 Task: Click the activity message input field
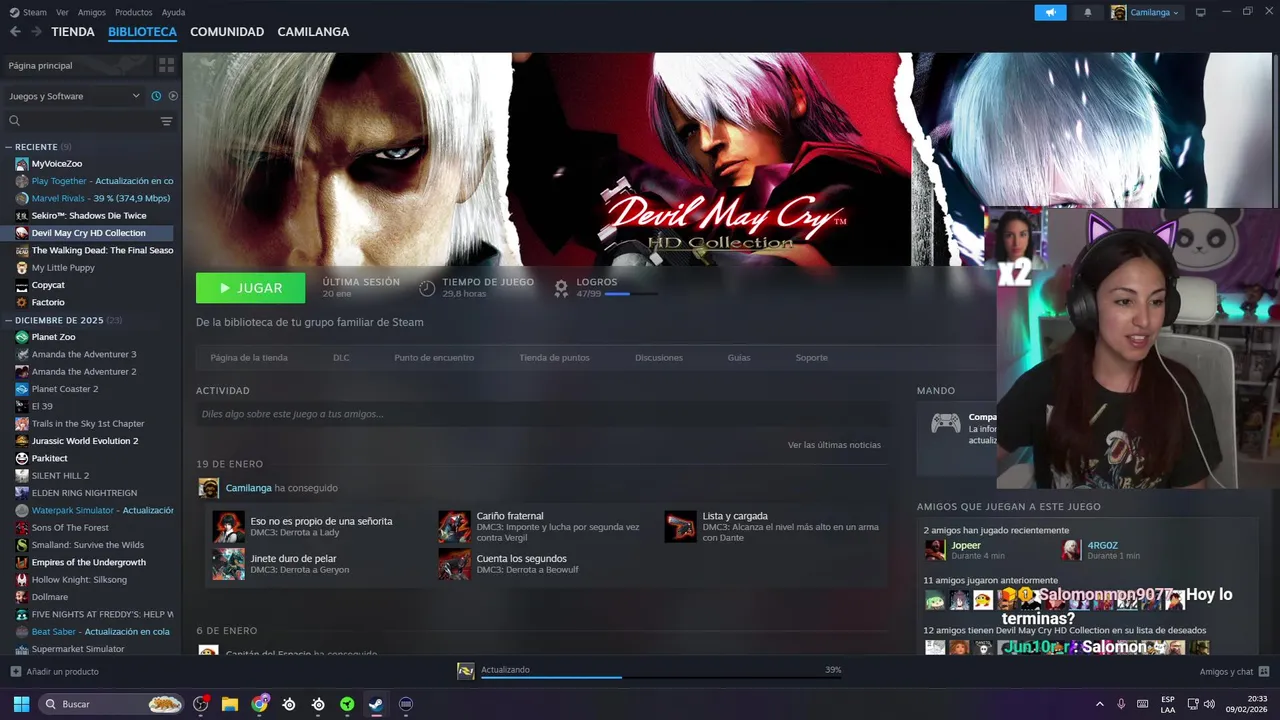tap(541, 414)
